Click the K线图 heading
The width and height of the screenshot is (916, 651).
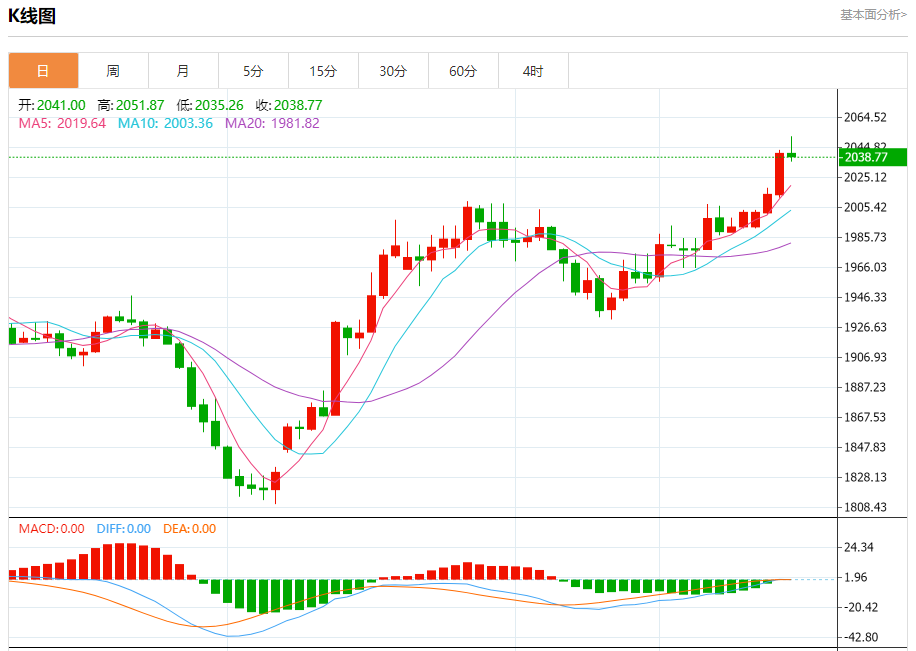click(x=32, y=16)
